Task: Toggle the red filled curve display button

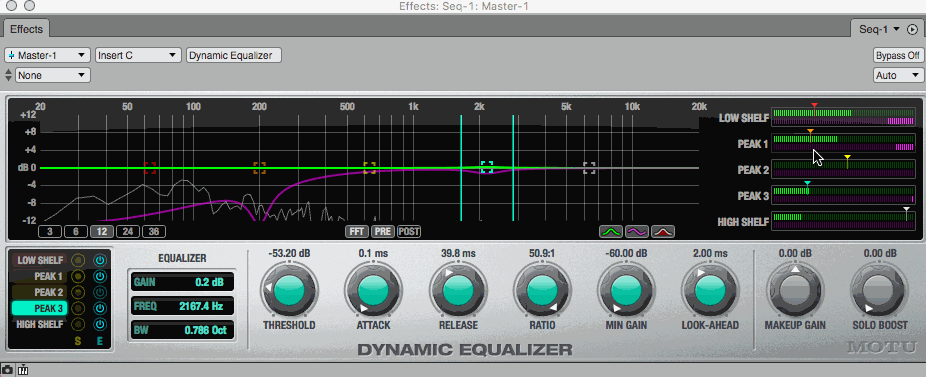Action: [663, 232]
